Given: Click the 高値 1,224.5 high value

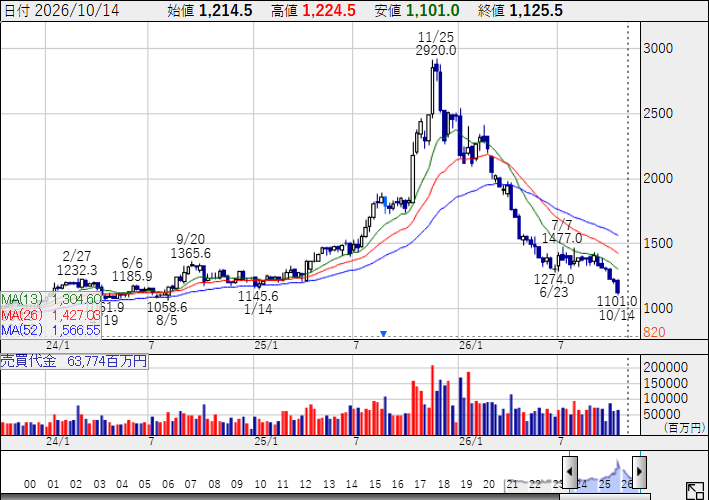Looking at the screenshot, I should tap(313, 10).
